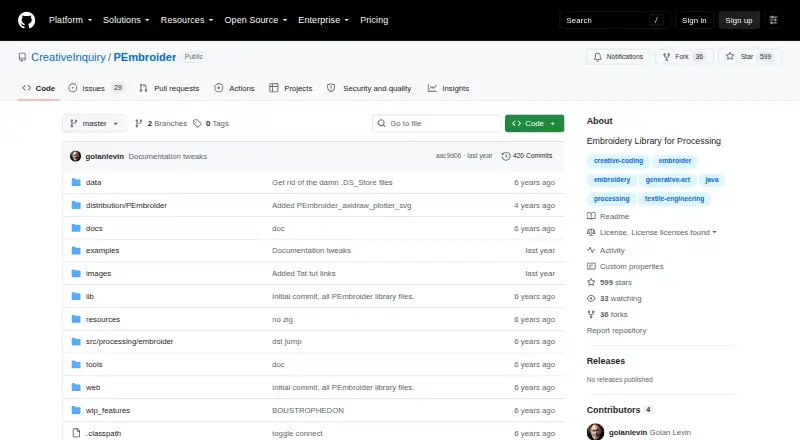800x440 pixels.
Task: Click the creative-coding topic tag
Action: [618, 161]
